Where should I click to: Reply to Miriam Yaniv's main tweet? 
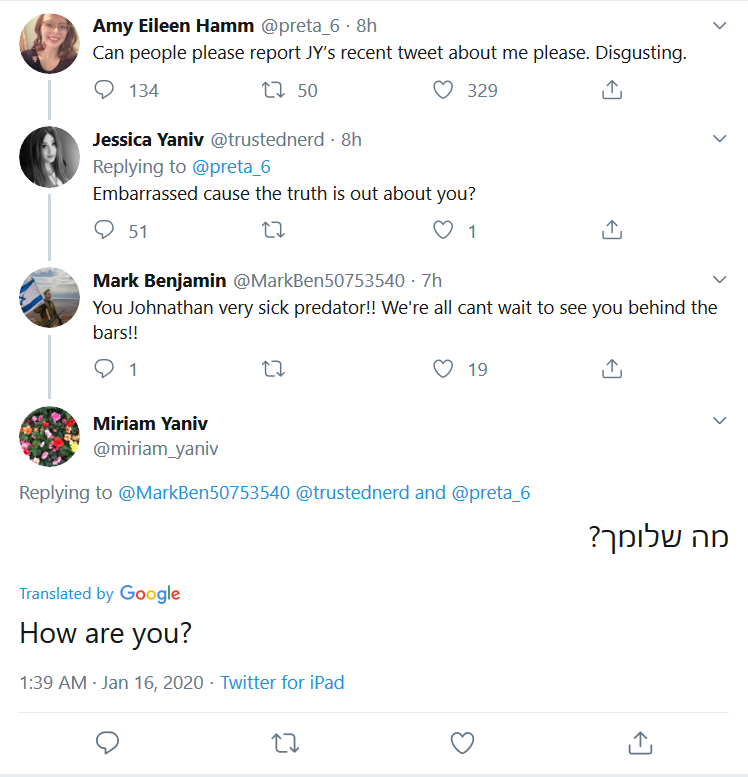pos(107,743)
